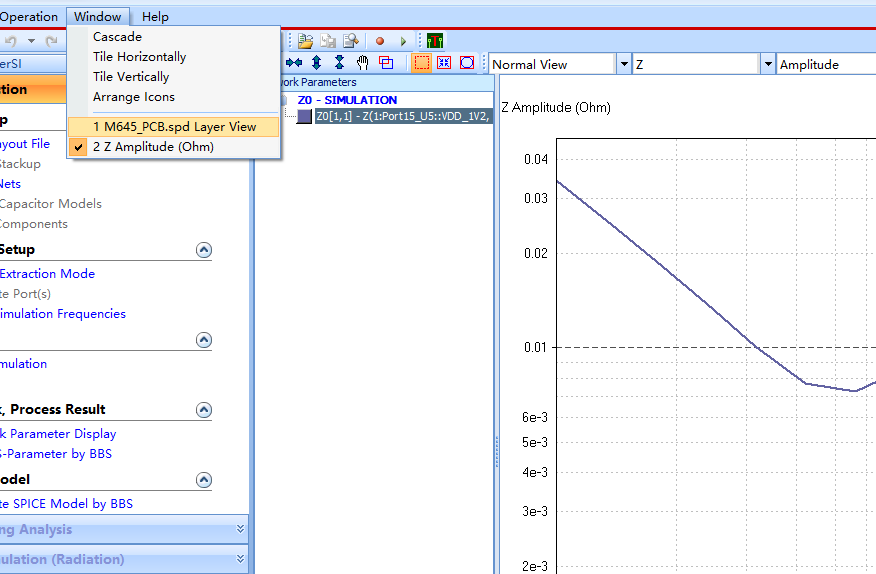This screenshot has width=876, height=574.
Task: Click the grayed Stackup item
Action: coord(20,164)
